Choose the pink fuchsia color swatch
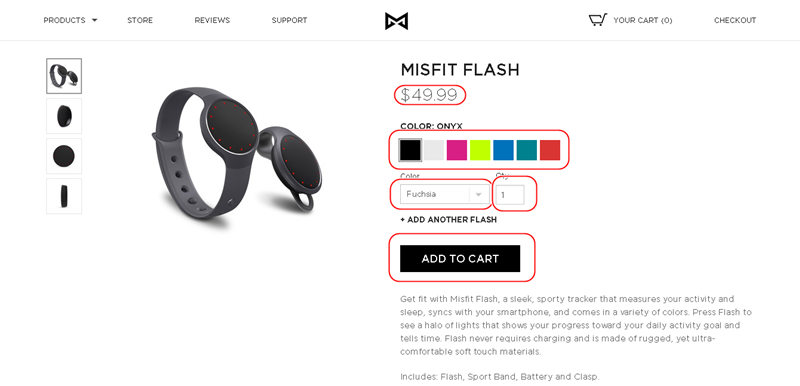 (457, 150)
